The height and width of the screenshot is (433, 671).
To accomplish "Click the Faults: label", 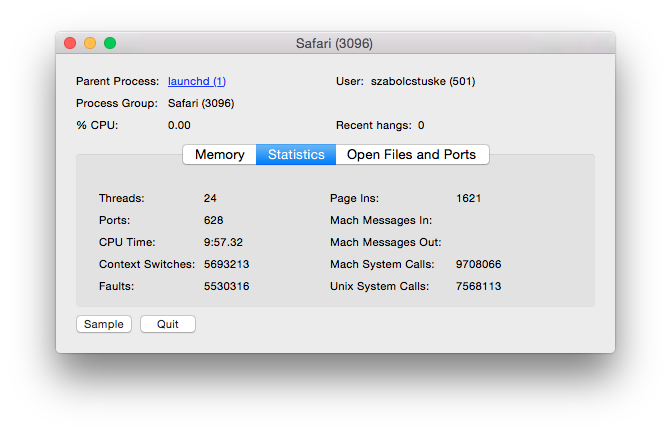I will 116,286.
